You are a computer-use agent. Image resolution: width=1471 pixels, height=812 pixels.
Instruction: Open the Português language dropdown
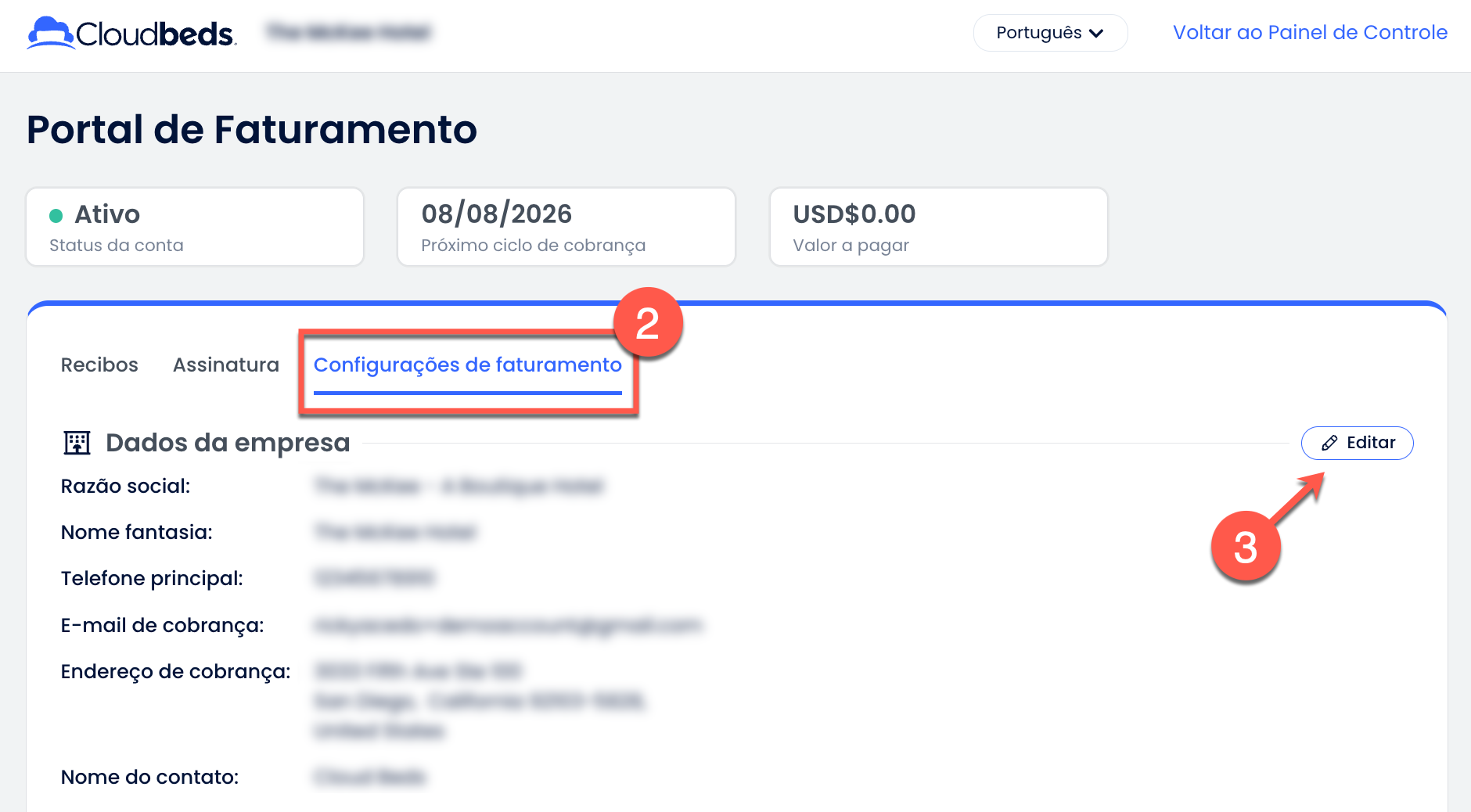pyautogui.click(x=1050, y=33)
